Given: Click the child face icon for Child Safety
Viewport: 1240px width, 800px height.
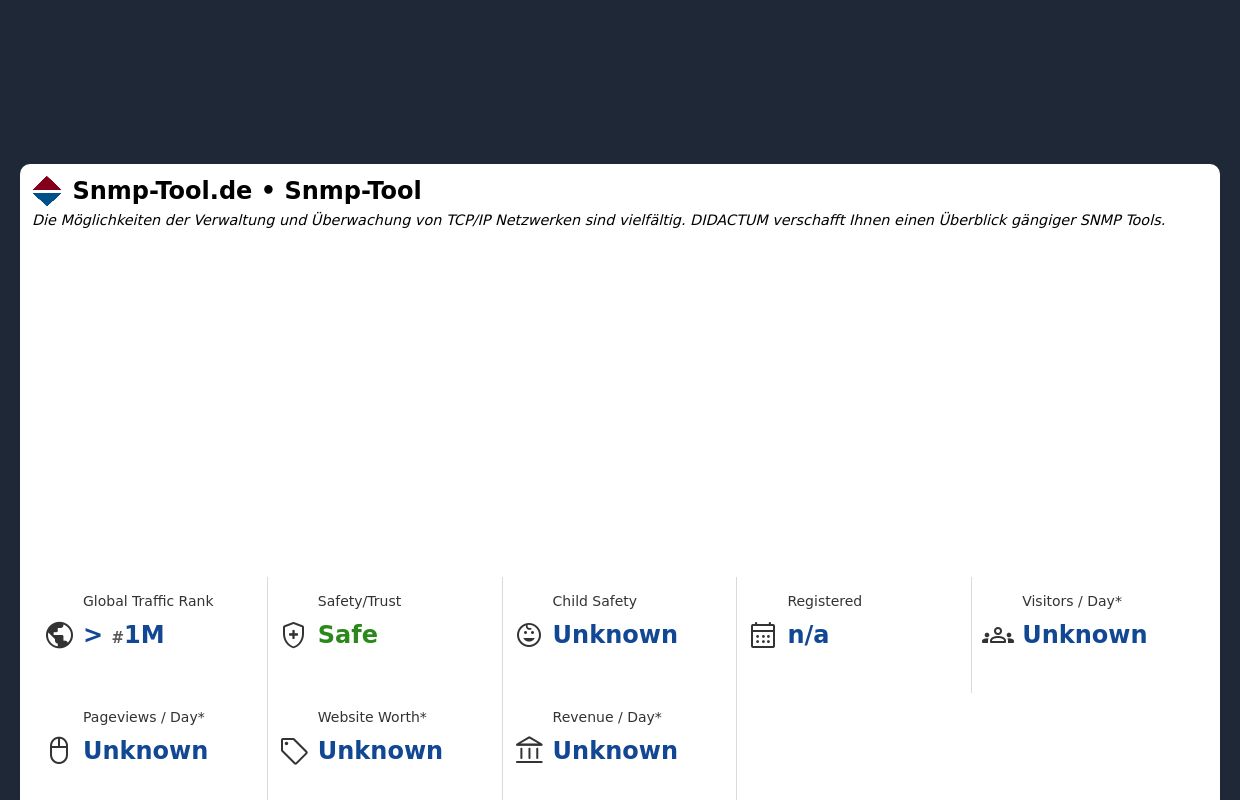Looking at the screenshot, I should pos(529,635).
